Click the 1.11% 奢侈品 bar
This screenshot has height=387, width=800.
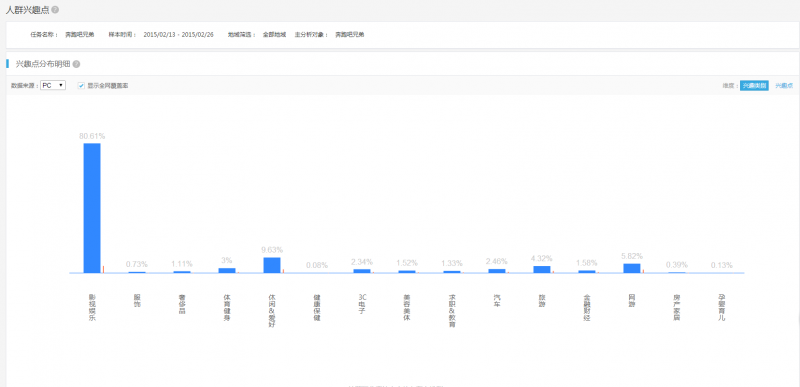(182, 272)
